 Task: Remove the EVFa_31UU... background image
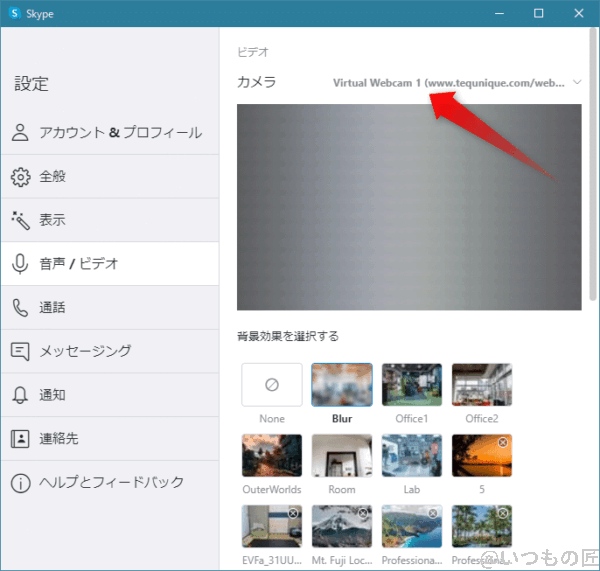pos(293,513)
